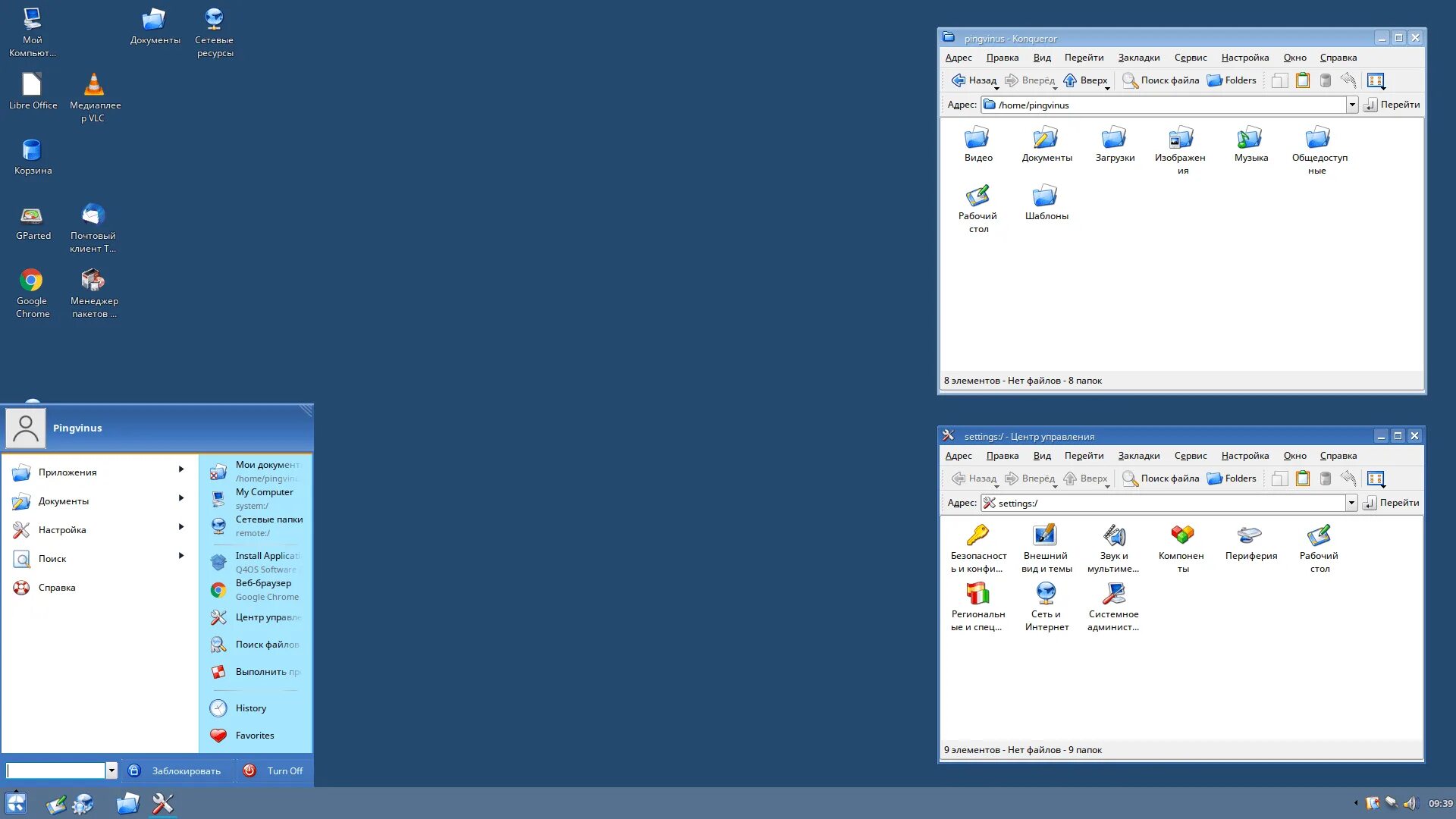Open the Закладки menu in pingvinus window
This screenshot has height=819, width=1456.
point(1138,58)
